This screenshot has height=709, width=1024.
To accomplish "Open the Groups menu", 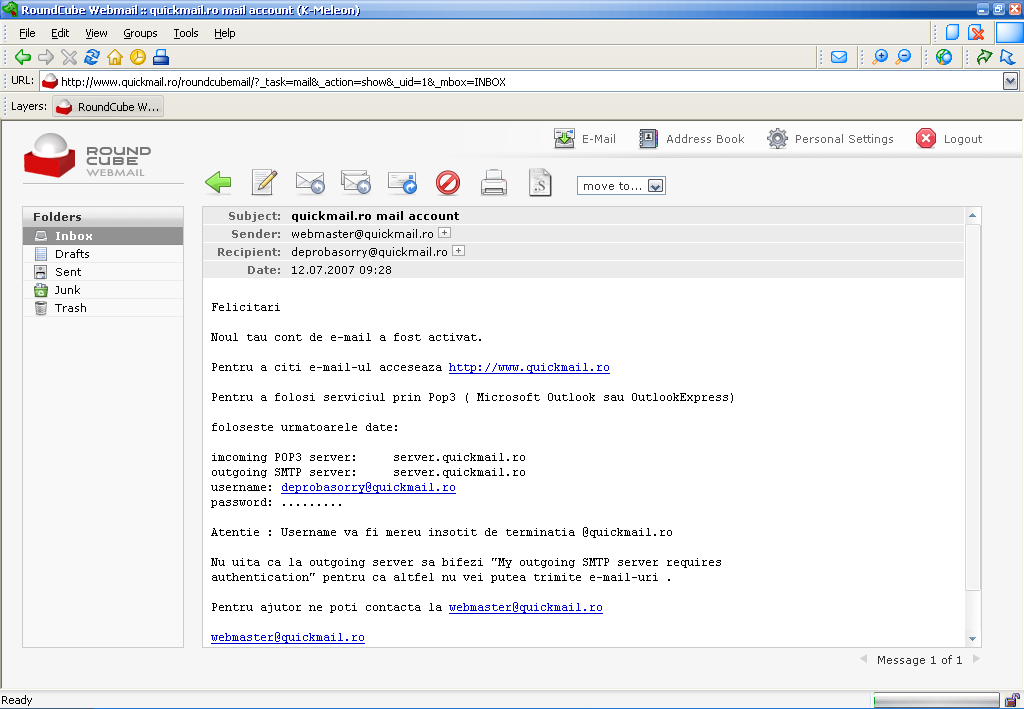I will (140, 33).
